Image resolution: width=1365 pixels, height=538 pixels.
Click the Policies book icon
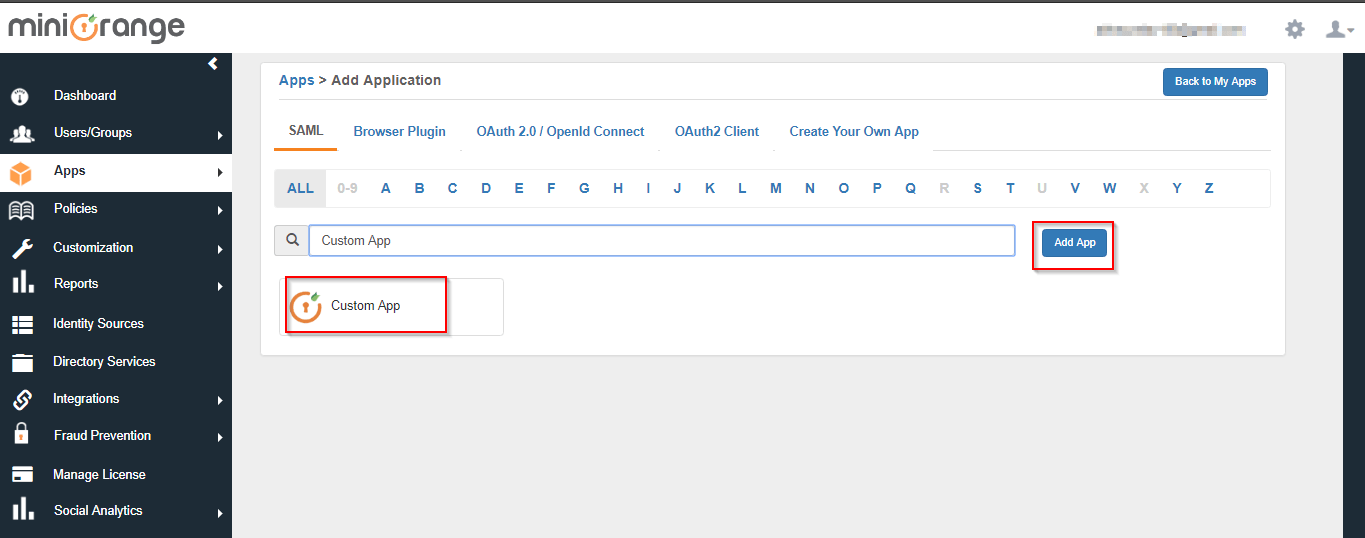21,210
